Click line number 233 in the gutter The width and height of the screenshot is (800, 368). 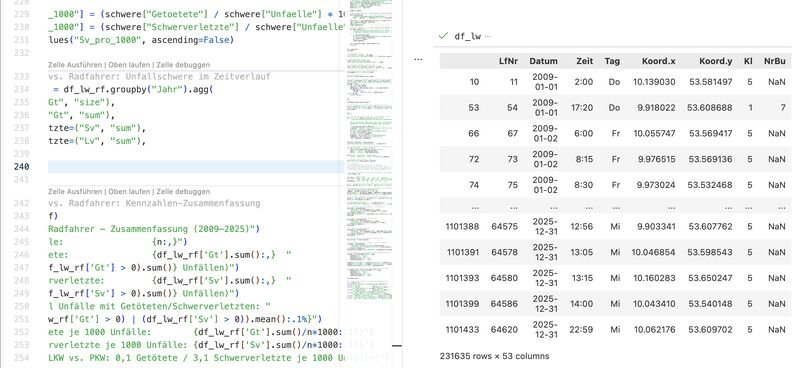click(21, 77)
